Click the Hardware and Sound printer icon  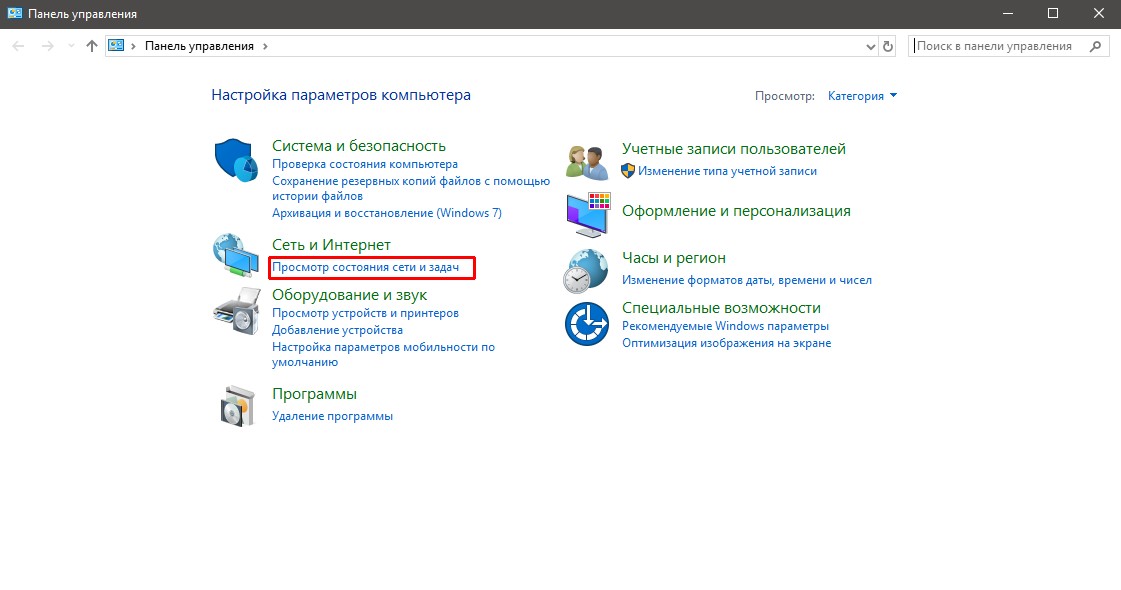pyautogui.click(x=237, y=311)
